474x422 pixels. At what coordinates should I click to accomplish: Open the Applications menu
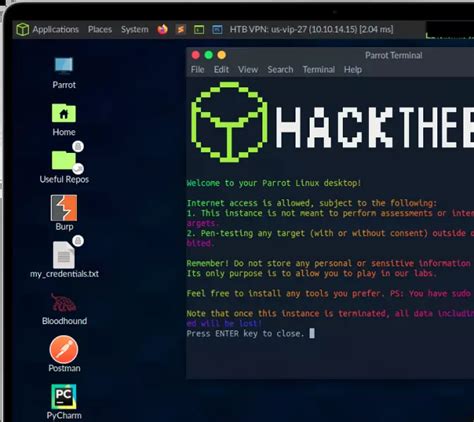click(55, 30)
